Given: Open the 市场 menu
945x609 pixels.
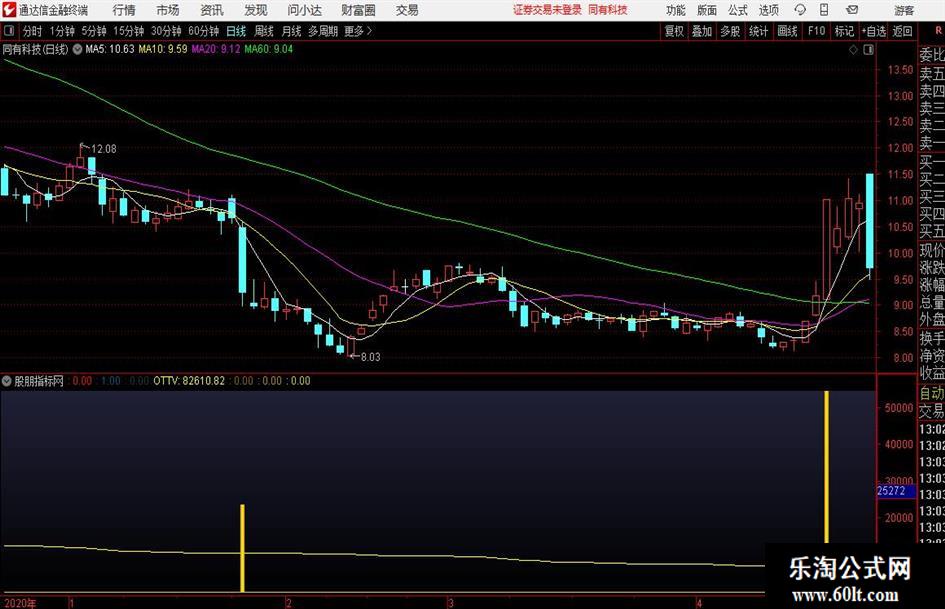Looking at the screenshot, I should click(x=168, y=10).
